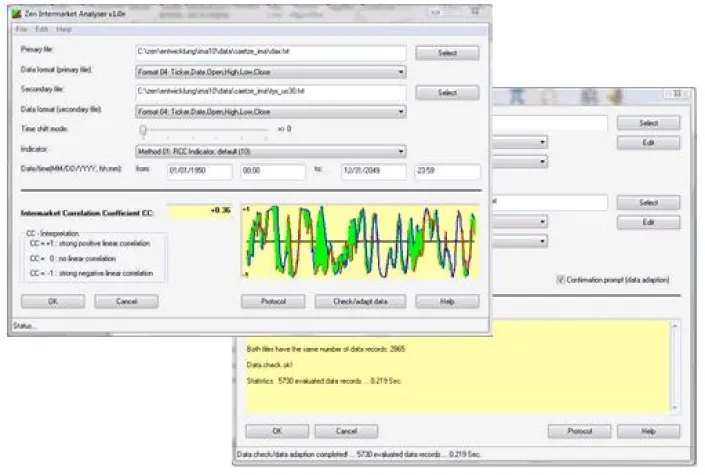Click the Time shift mode slider handle
Image resolution: width=705 pixels, height=475 pixels.
tap(144, 130)
